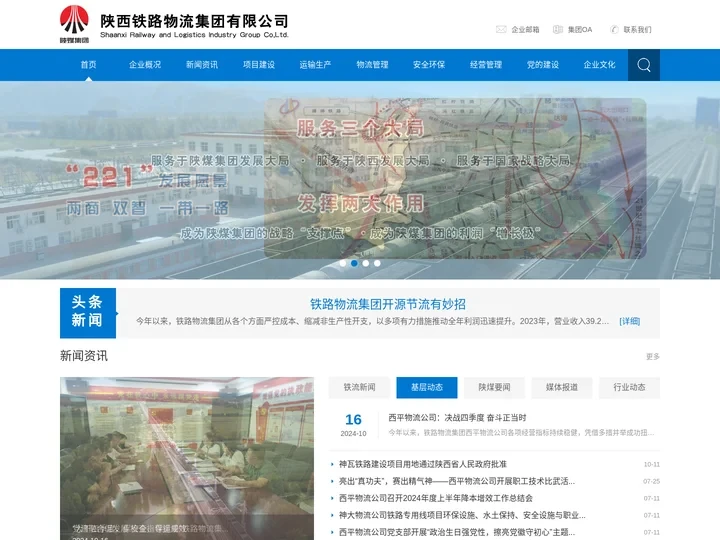The width and height of the screenshot is (720, 540).
Task: Open 运输生产 navigation item
Action: [x=315, y=65]
